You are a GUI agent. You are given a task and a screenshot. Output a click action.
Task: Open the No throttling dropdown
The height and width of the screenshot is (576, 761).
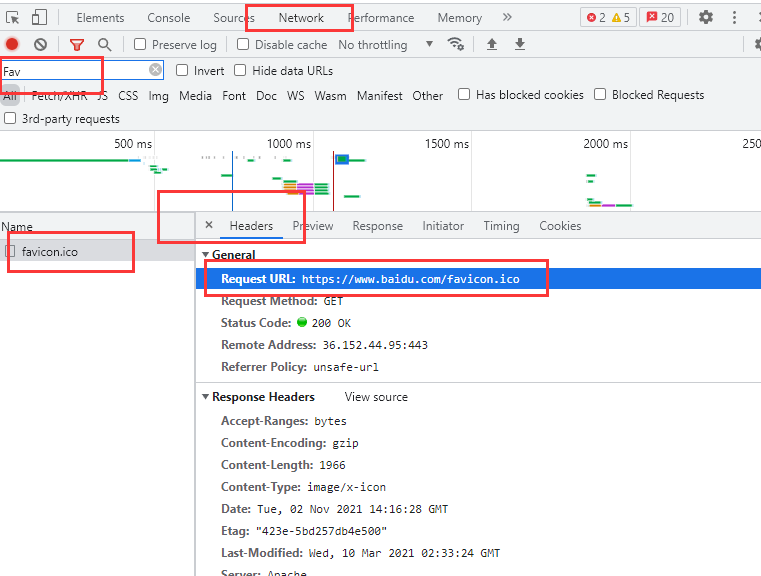click(385, 45)
